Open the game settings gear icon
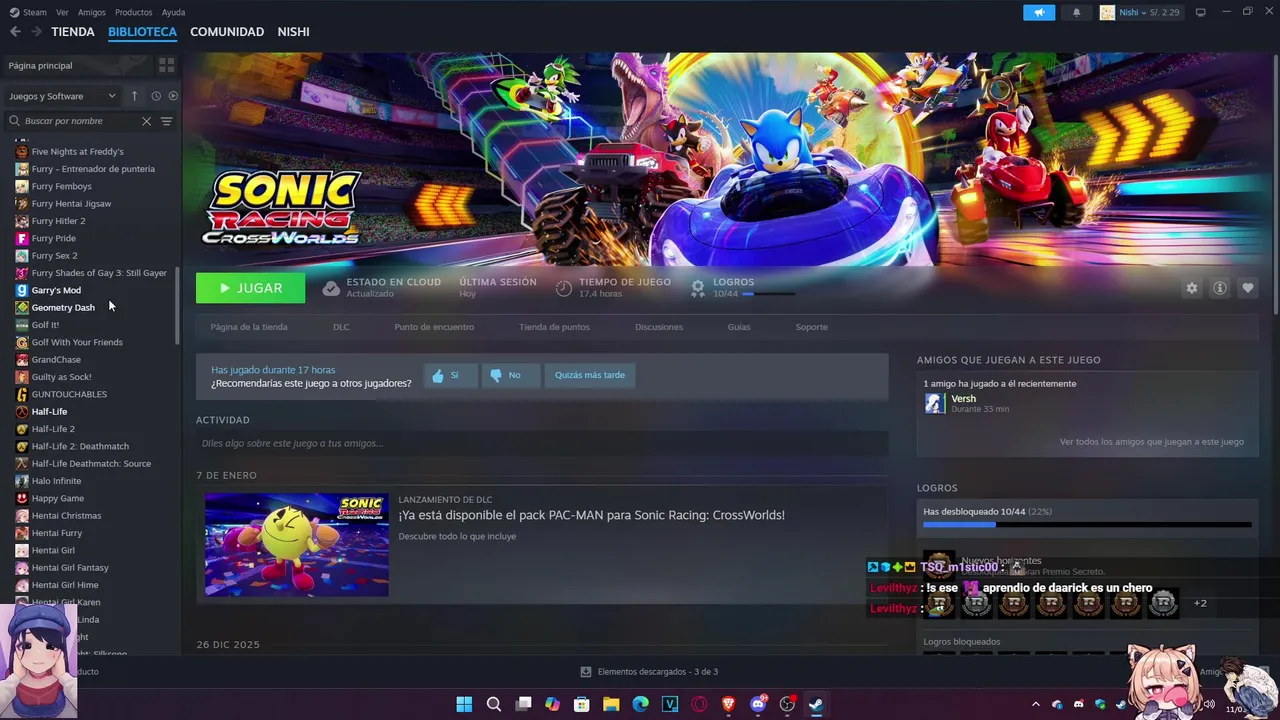This screenshot has height=720, width=1280. pyautogui.click(x=1191, y=288)
